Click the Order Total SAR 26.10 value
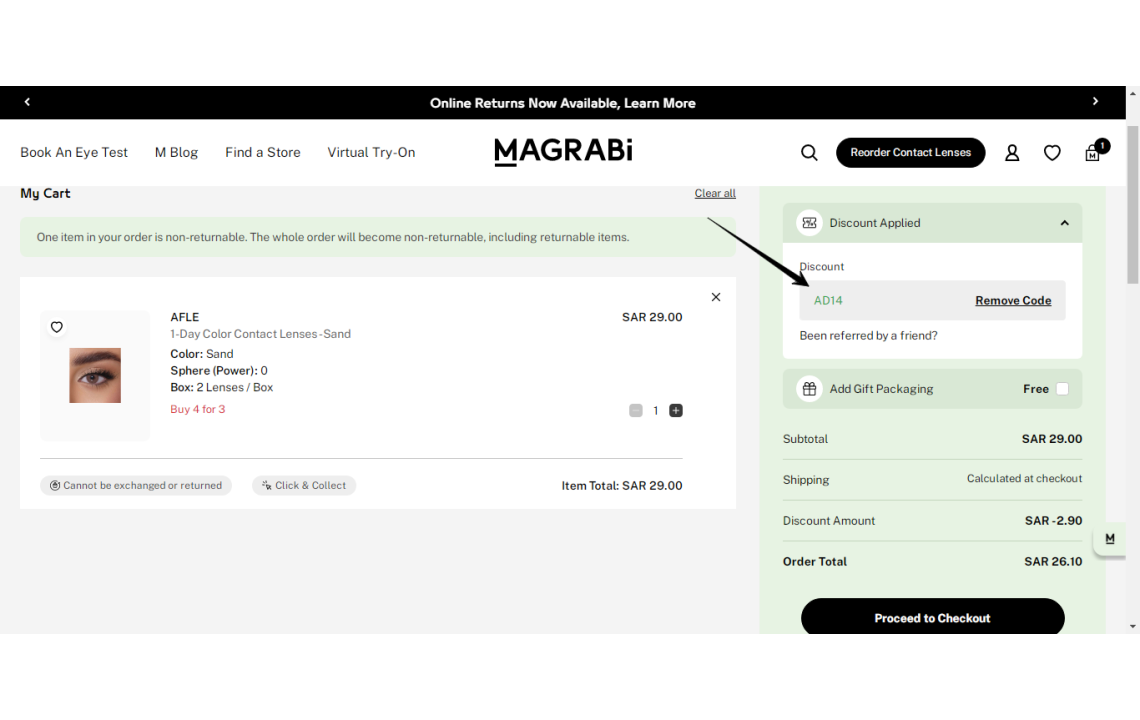The image size is (1140, 720). [1053, 561]
